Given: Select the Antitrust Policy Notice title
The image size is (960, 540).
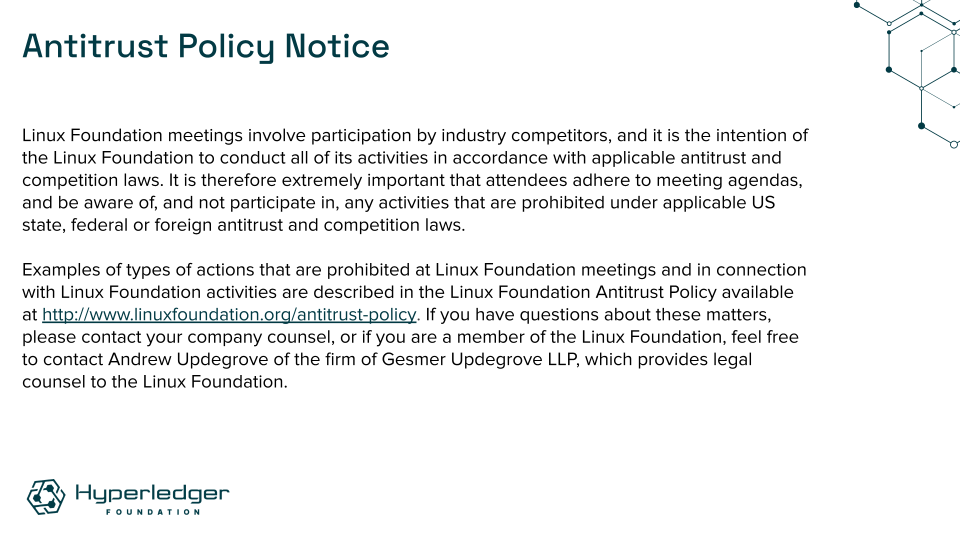Looking at the screenshot, I should coord(206,47).
